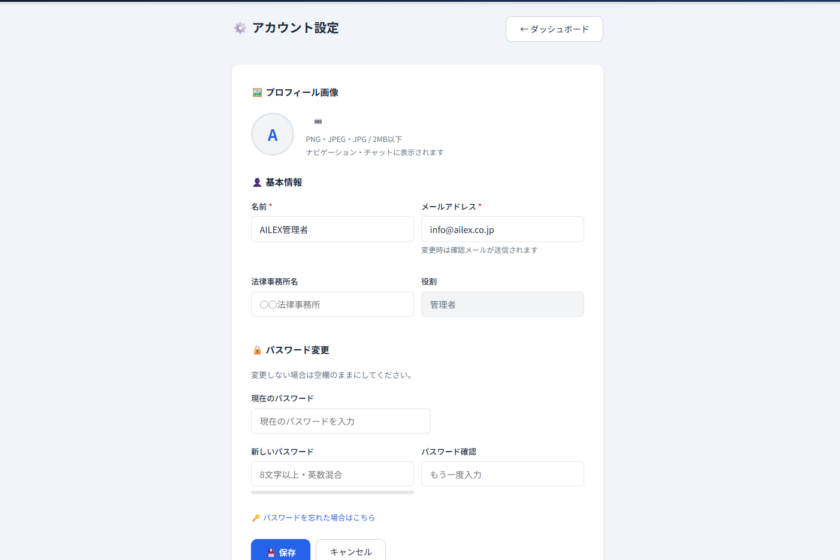Select the パスワード確認 input field
Screen dimensions: 840x560
[x=502, y=474]
